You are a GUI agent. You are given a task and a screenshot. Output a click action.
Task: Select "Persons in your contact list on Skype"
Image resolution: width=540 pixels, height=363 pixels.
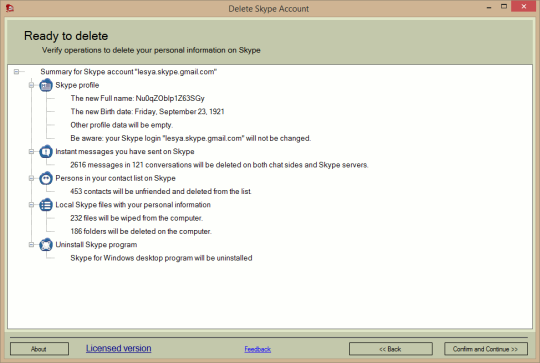(x=115, y=178)
